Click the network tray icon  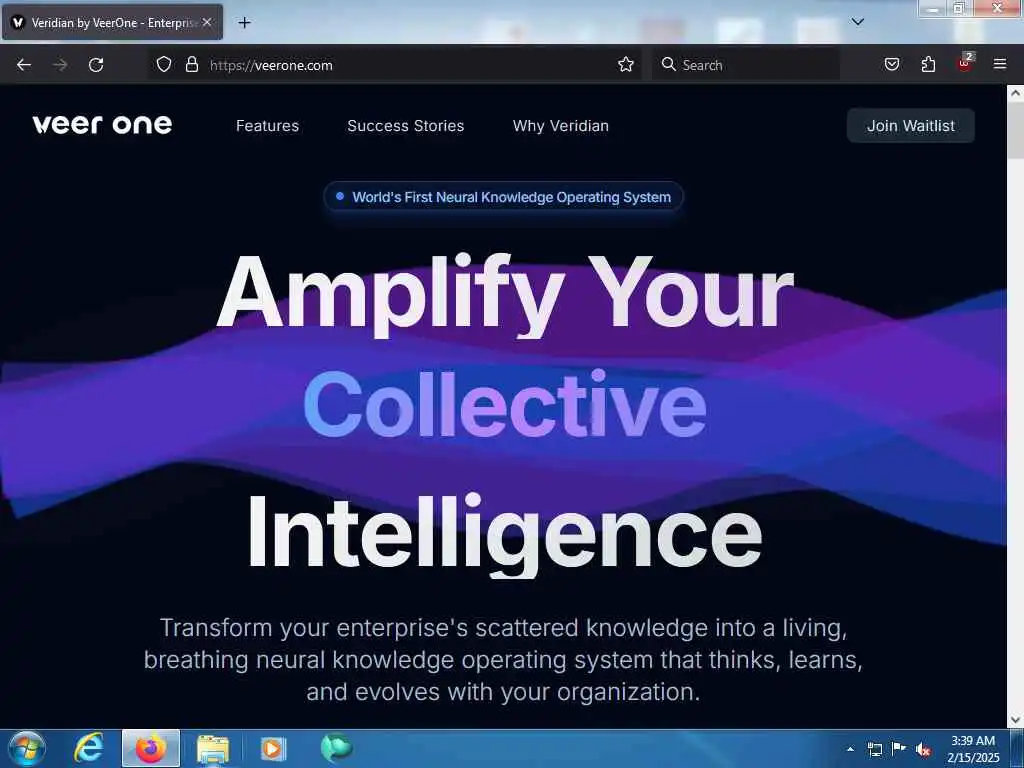(874, 749)
